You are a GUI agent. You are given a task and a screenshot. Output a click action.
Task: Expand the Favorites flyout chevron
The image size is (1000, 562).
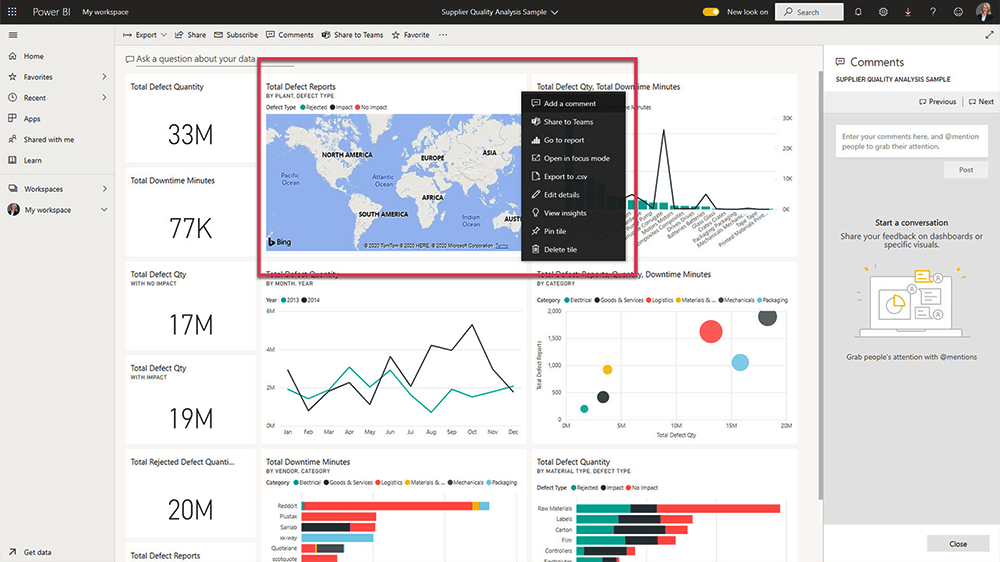104,77
